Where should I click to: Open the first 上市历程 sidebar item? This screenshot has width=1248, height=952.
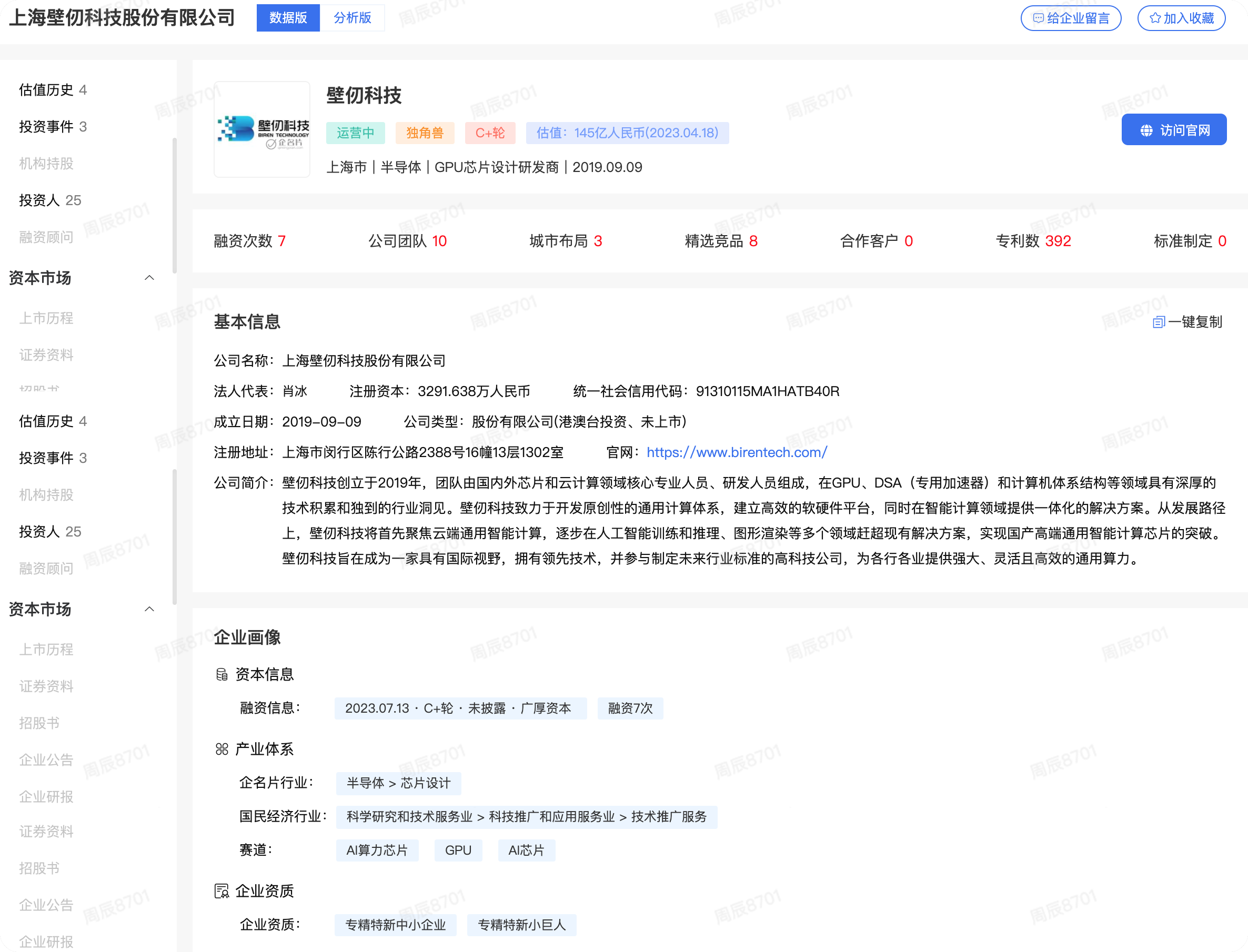point(46,318)
